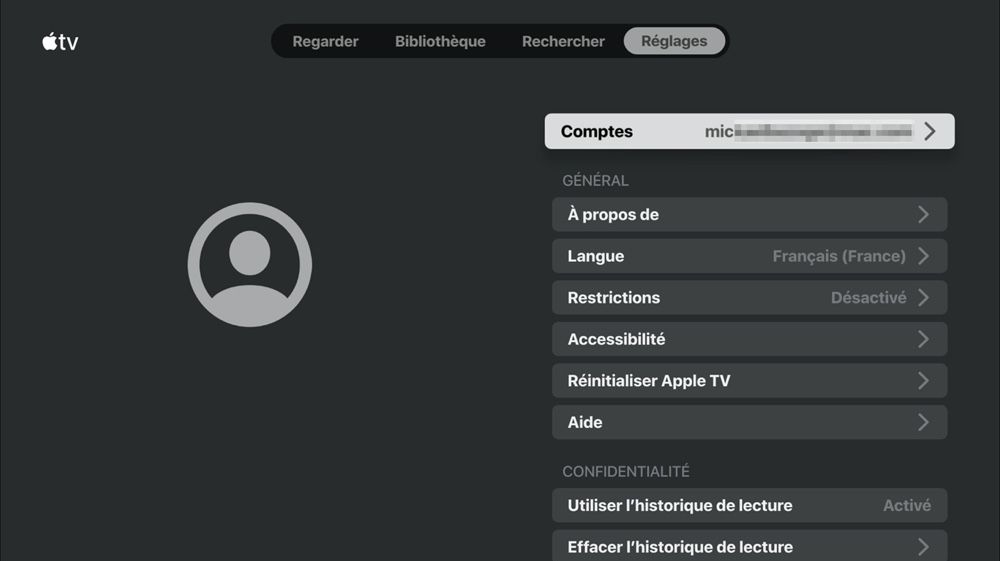Switch to the Bibliothèque tab
Screen dimensions: 1000x561
point(440,41)
